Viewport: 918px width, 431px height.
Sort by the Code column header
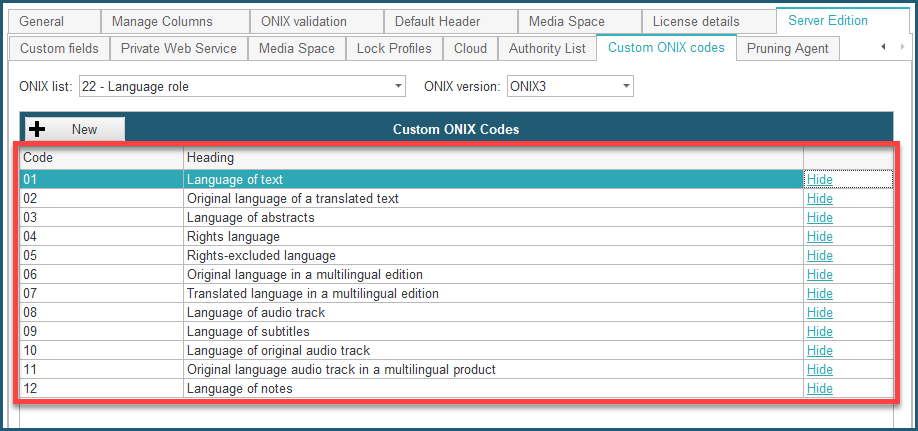click(x=100, y=158)
